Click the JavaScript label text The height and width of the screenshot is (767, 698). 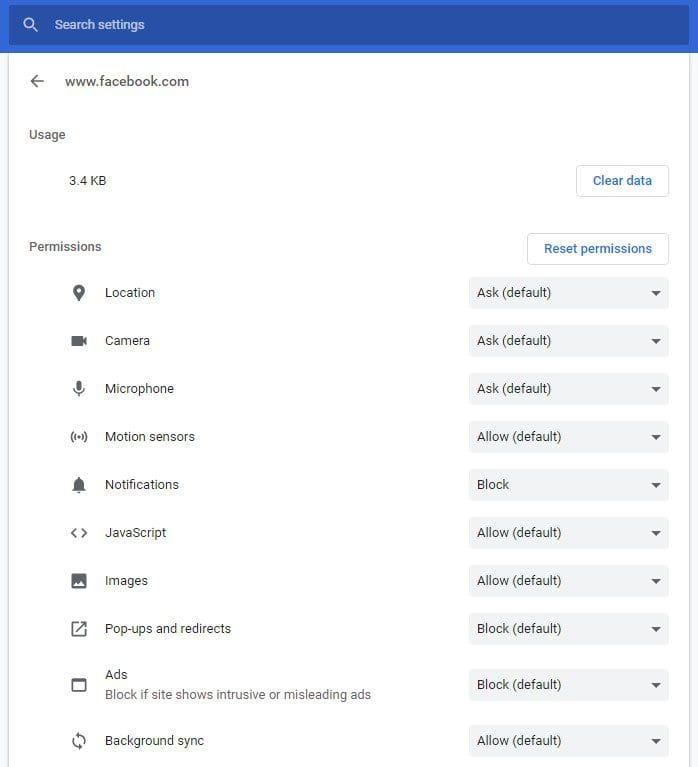click(135, 533)
